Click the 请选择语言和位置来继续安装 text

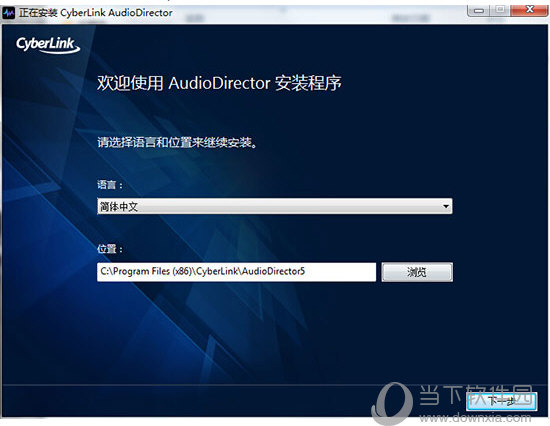pos(177,142)
